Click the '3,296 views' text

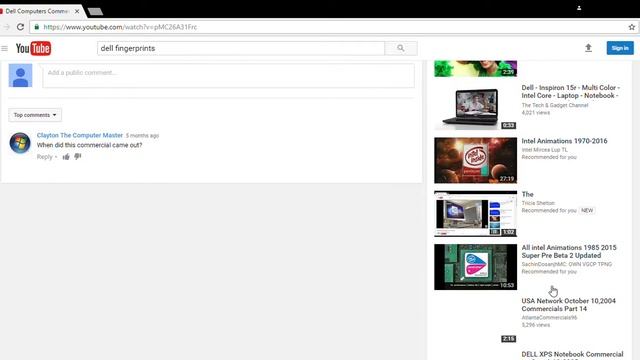point(536,325)
